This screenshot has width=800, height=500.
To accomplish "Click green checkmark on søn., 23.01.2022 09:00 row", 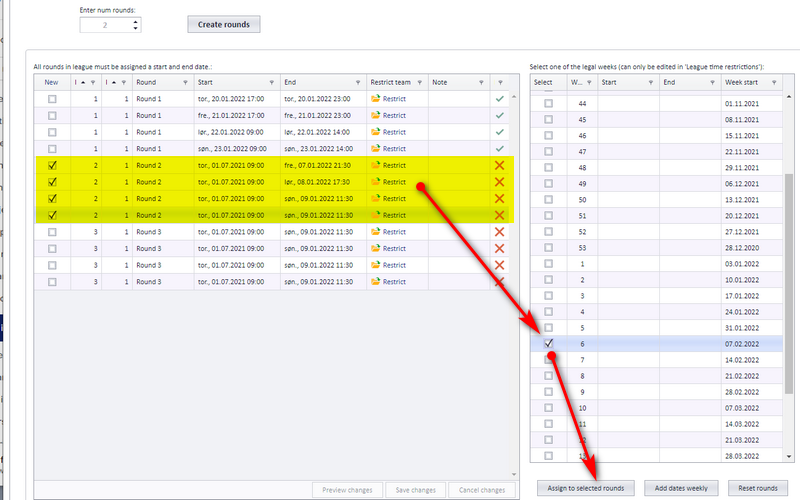I will (x=499, y=149).
